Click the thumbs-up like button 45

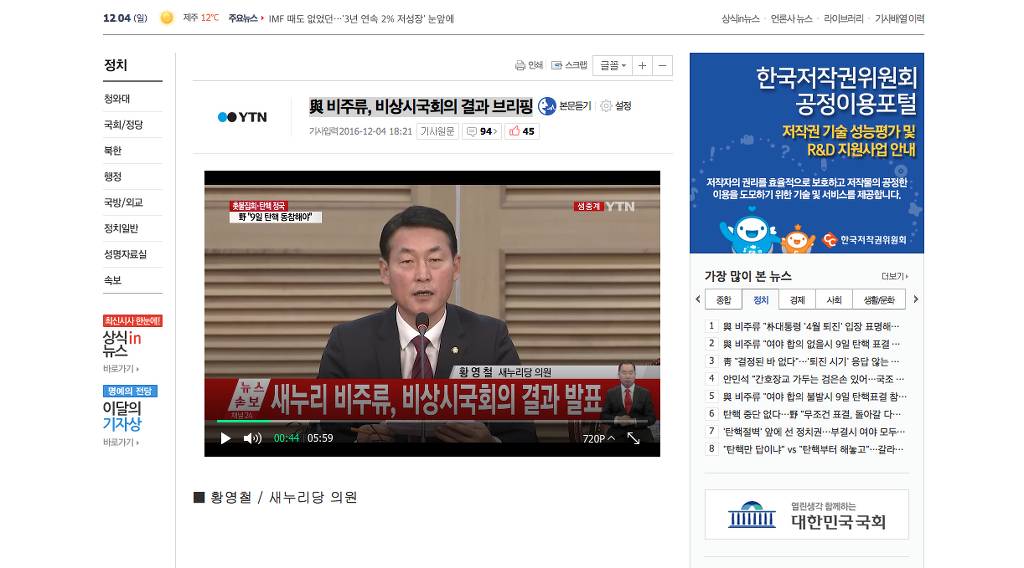pos(522,131)
